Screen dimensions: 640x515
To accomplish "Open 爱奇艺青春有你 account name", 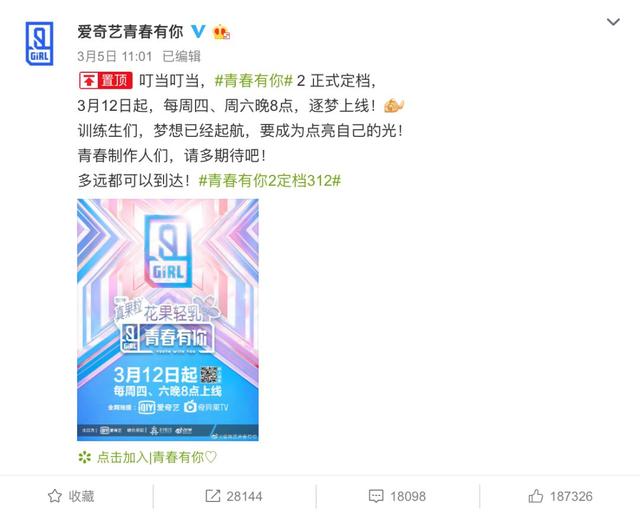I will pos(131,31).
